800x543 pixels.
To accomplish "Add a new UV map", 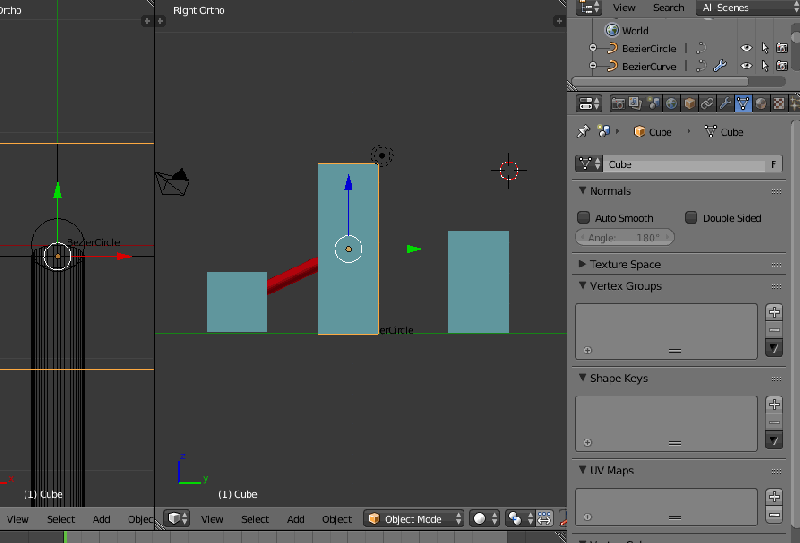I will coord(774,497).
